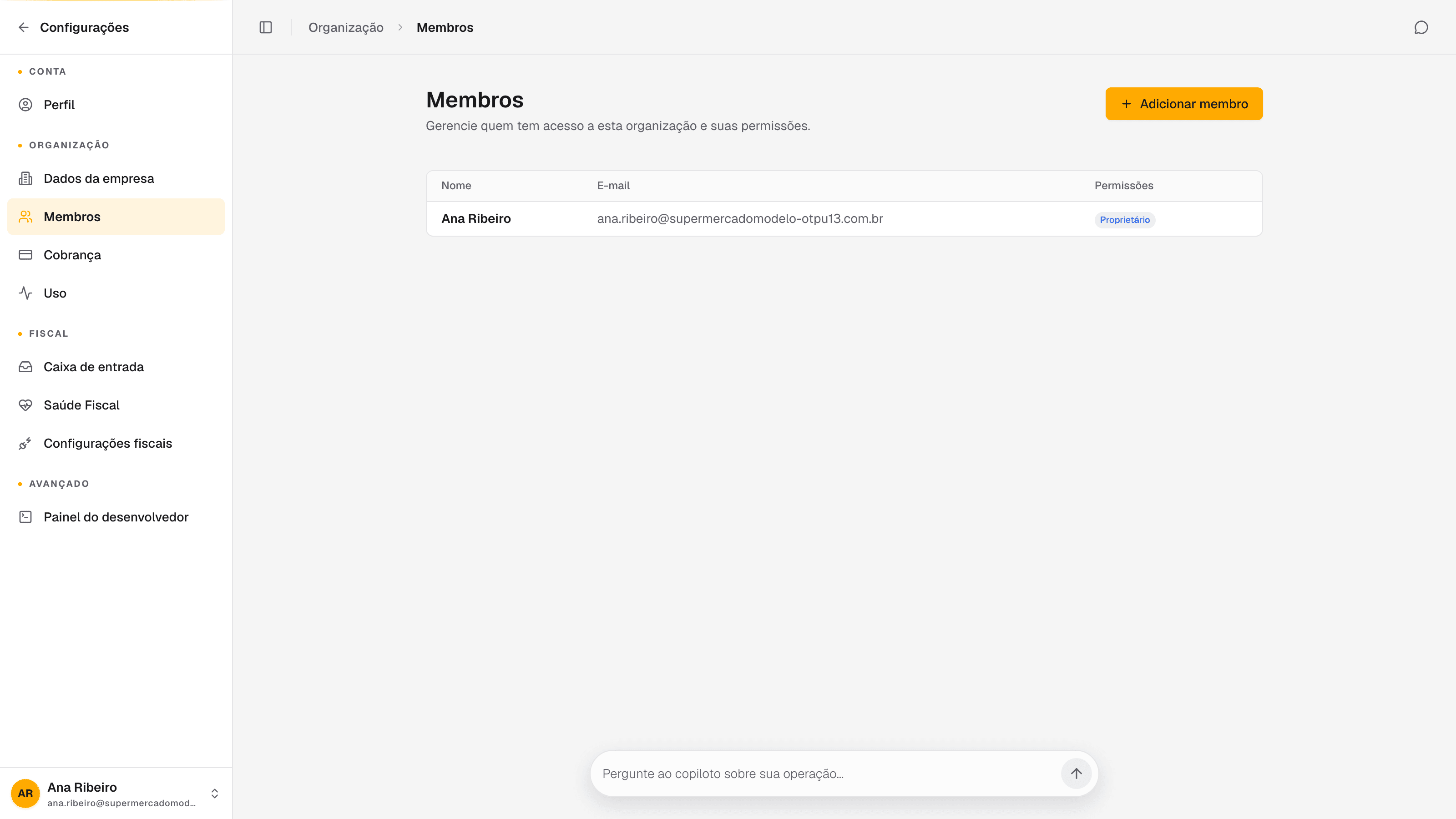Click the CONTA section label

tap(47, 71)
